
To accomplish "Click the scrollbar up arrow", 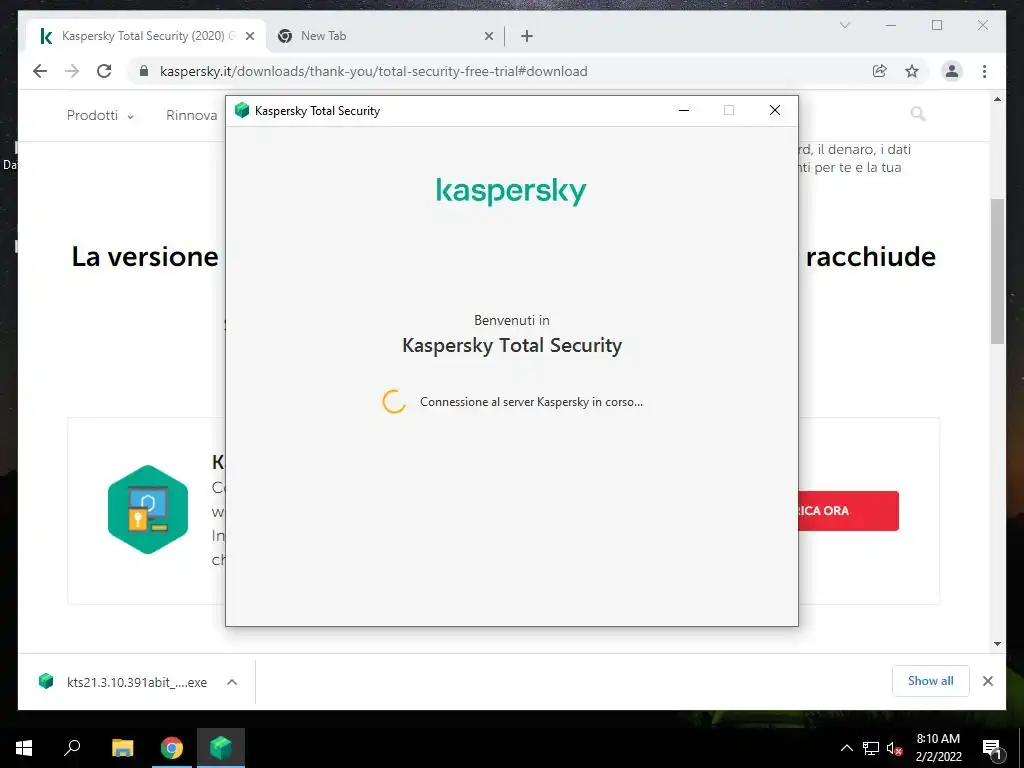I will pyautogui.click(x=997, y=100).
